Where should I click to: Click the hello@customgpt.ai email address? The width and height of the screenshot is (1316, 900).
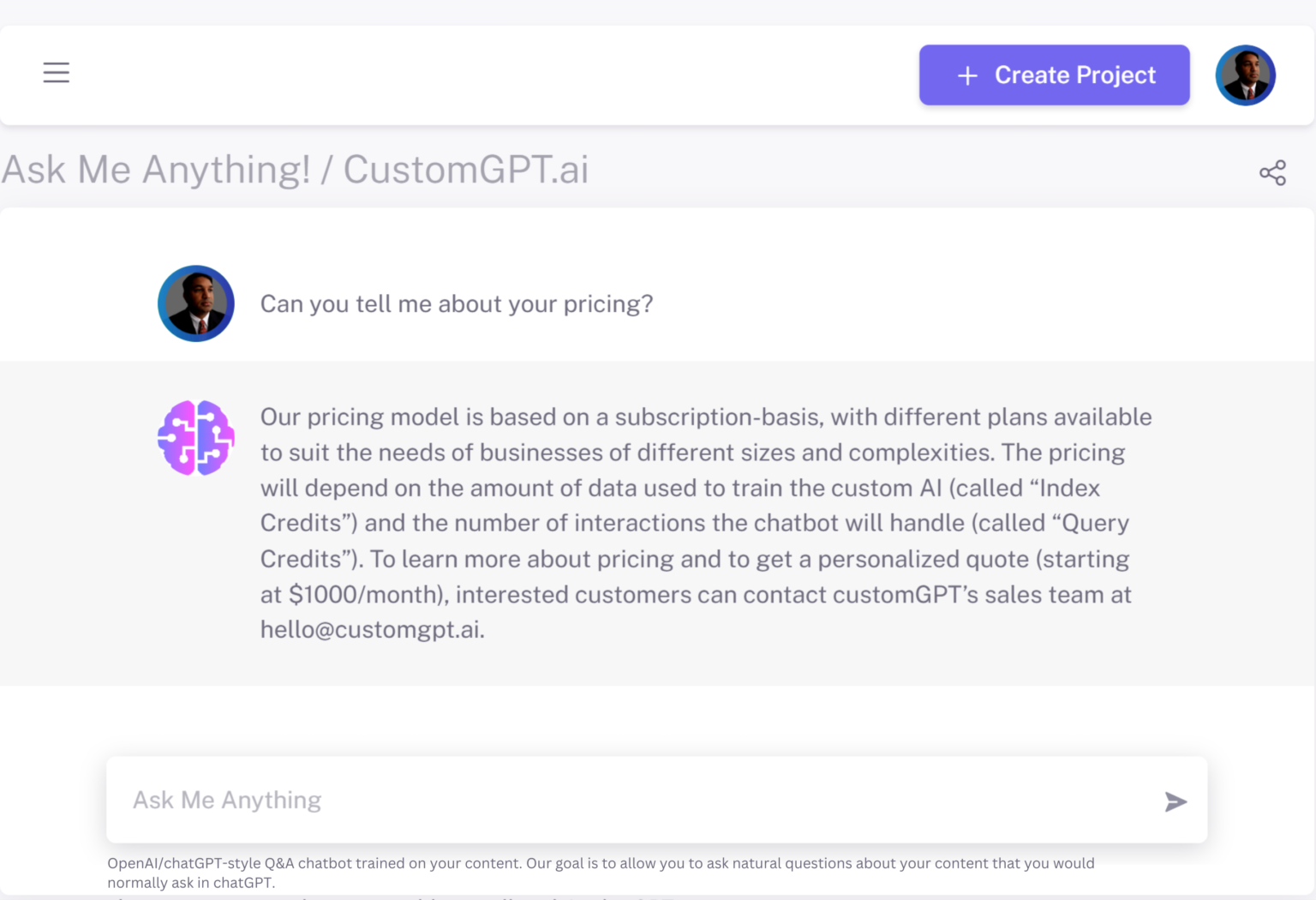tap(372, 630)
